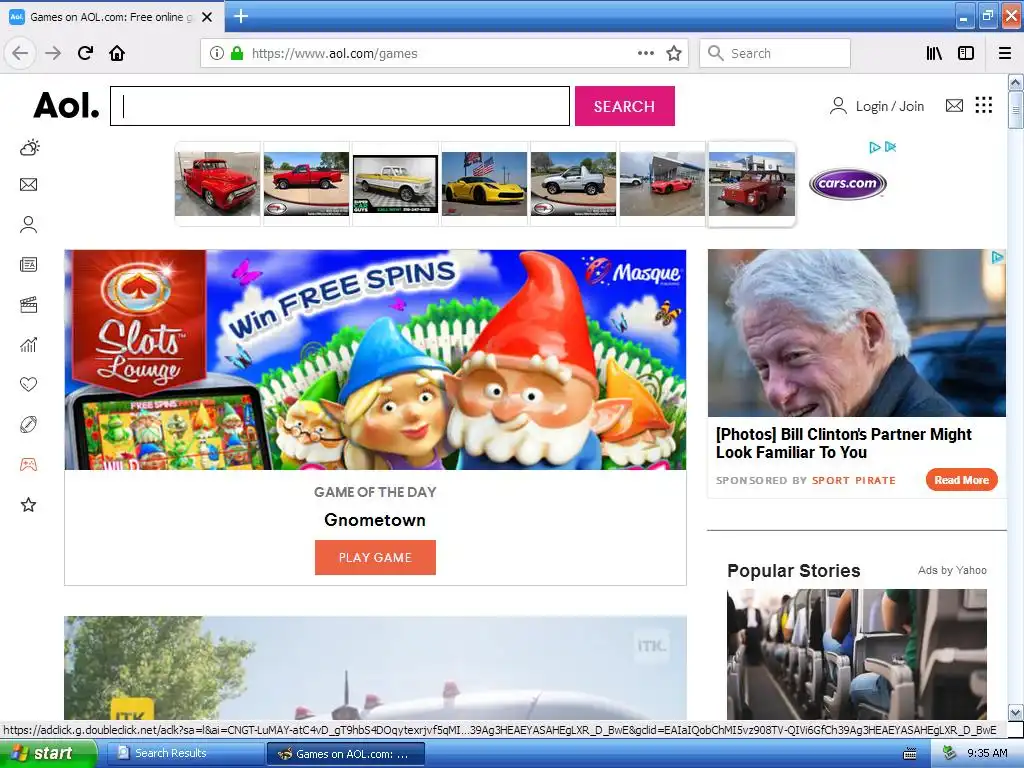Go to browser home page
Viewport: 1024px width, 768px height.
(117, 53)
